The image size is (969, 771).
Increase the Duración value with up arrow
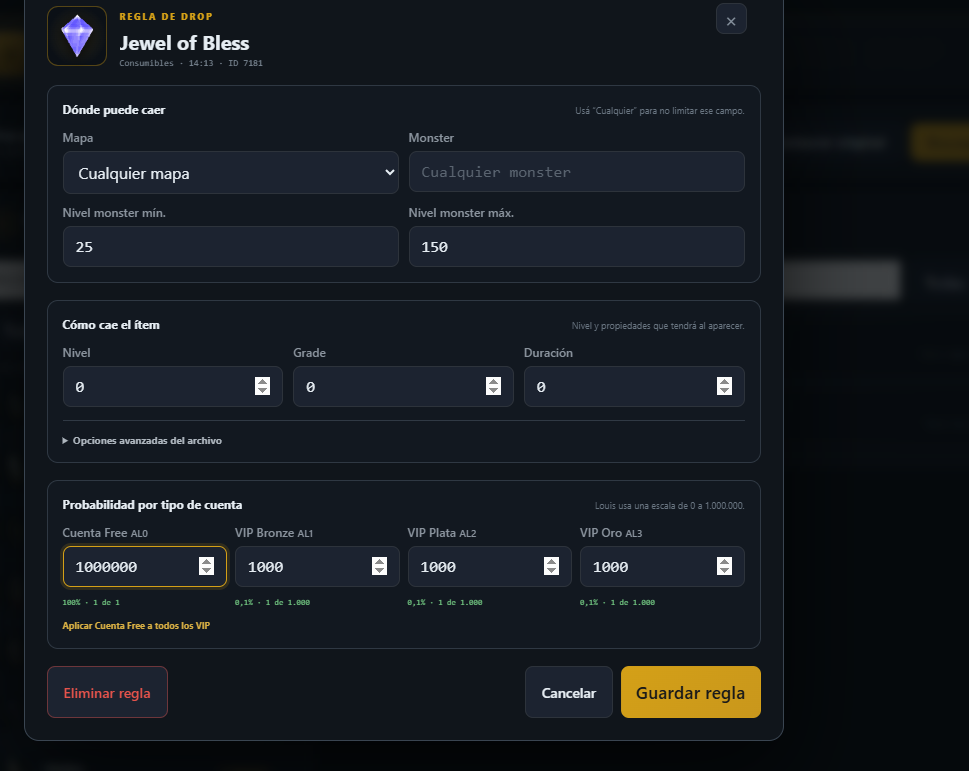pos(724,382)
